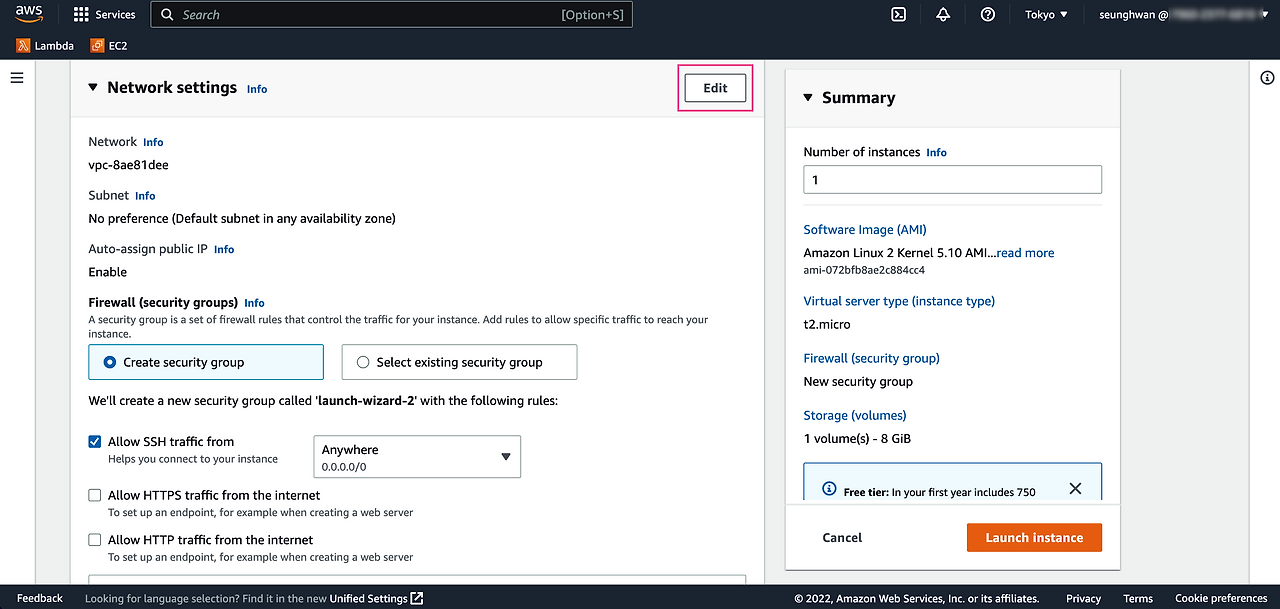Enable Allow HTTPS traffic from the internet
Viewport: 1280px width, 609px height.
(94, 495)
